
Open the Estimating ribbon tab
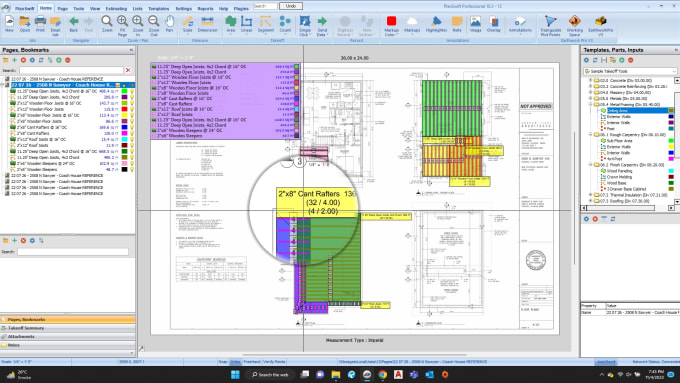pos(116,8)
